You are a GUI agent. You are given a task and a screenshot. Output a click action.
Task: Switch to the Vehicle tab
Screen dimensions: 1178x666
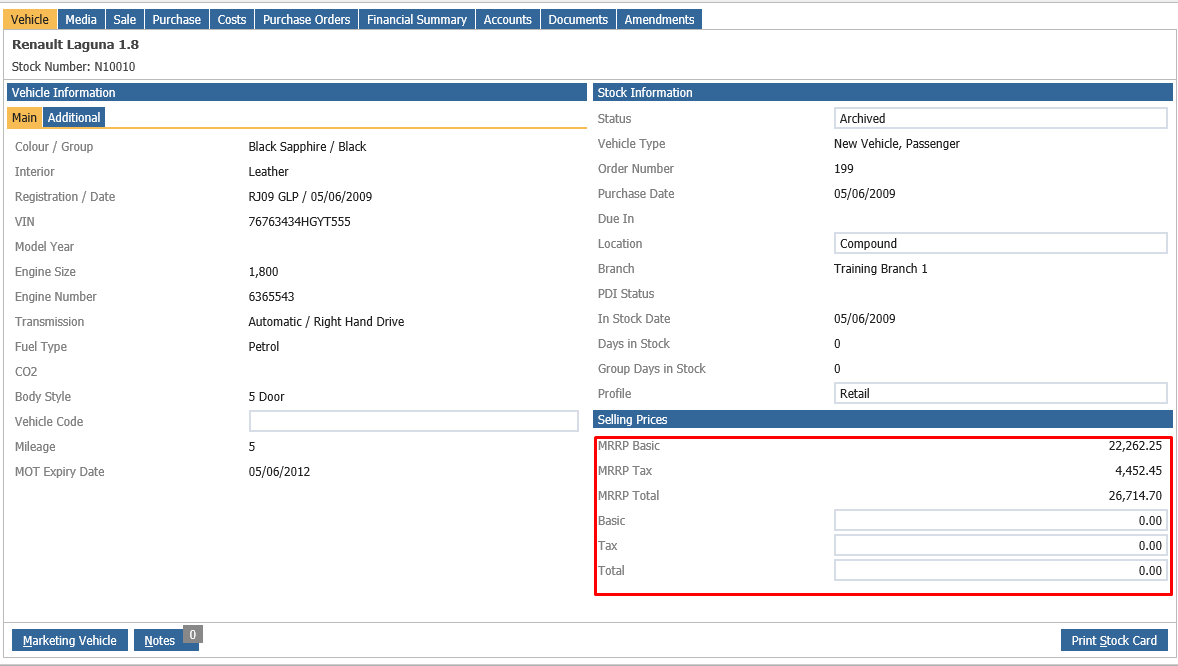point(30,20)
